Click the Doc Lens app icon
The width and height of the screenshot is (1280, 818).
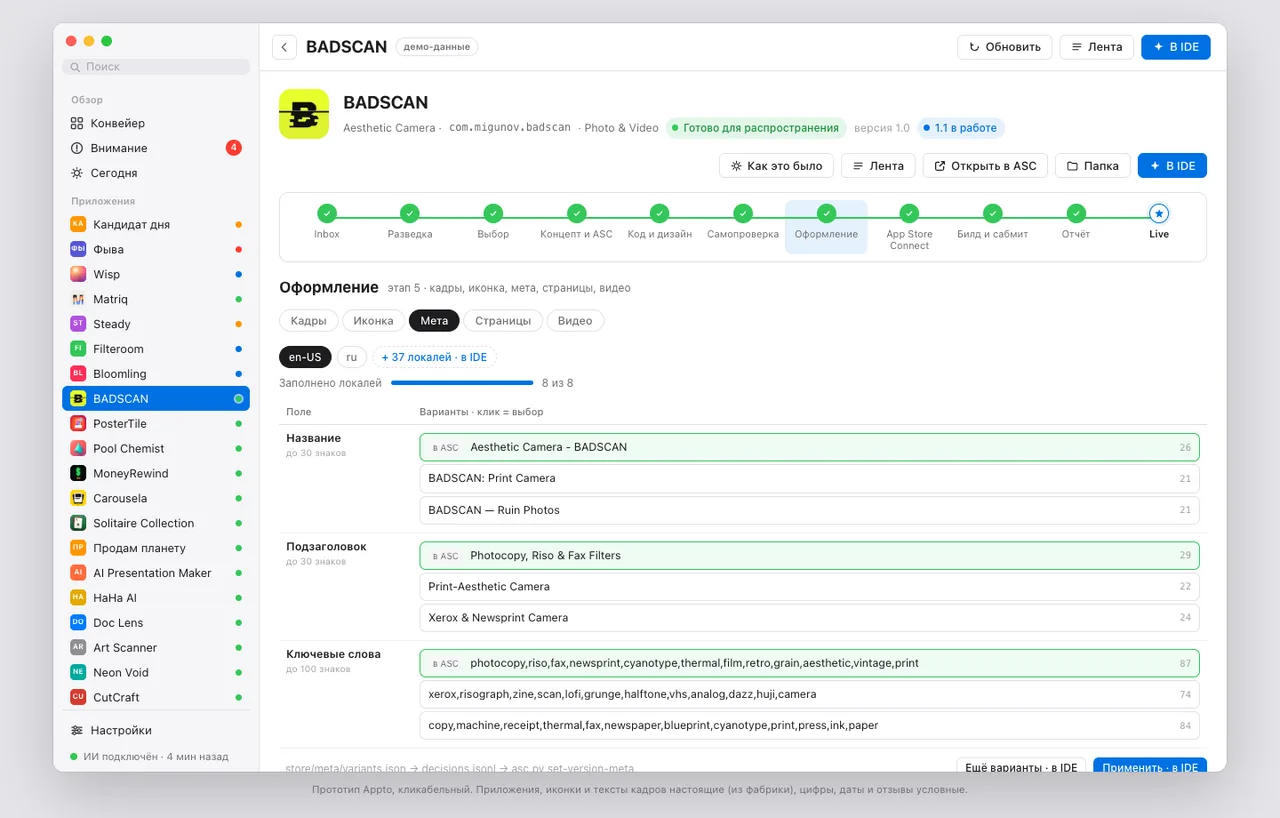[x=78, y=623]
